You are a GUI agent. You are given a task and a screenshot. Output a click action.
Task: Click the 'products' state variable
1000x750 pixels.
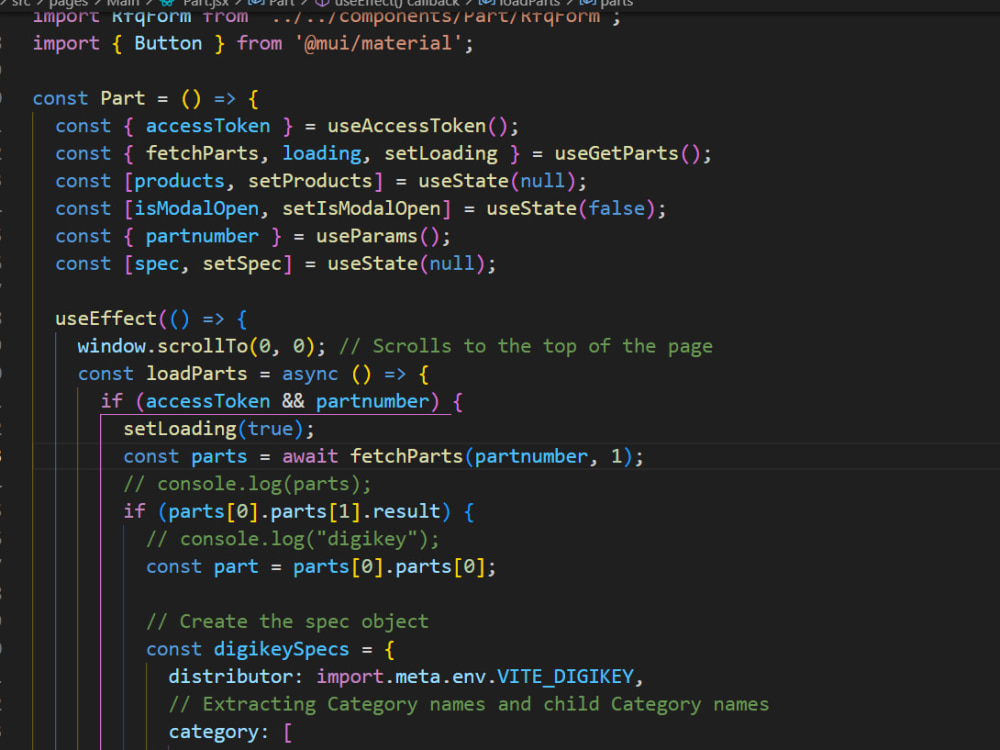pyautogui.click(x=180, y=180)
